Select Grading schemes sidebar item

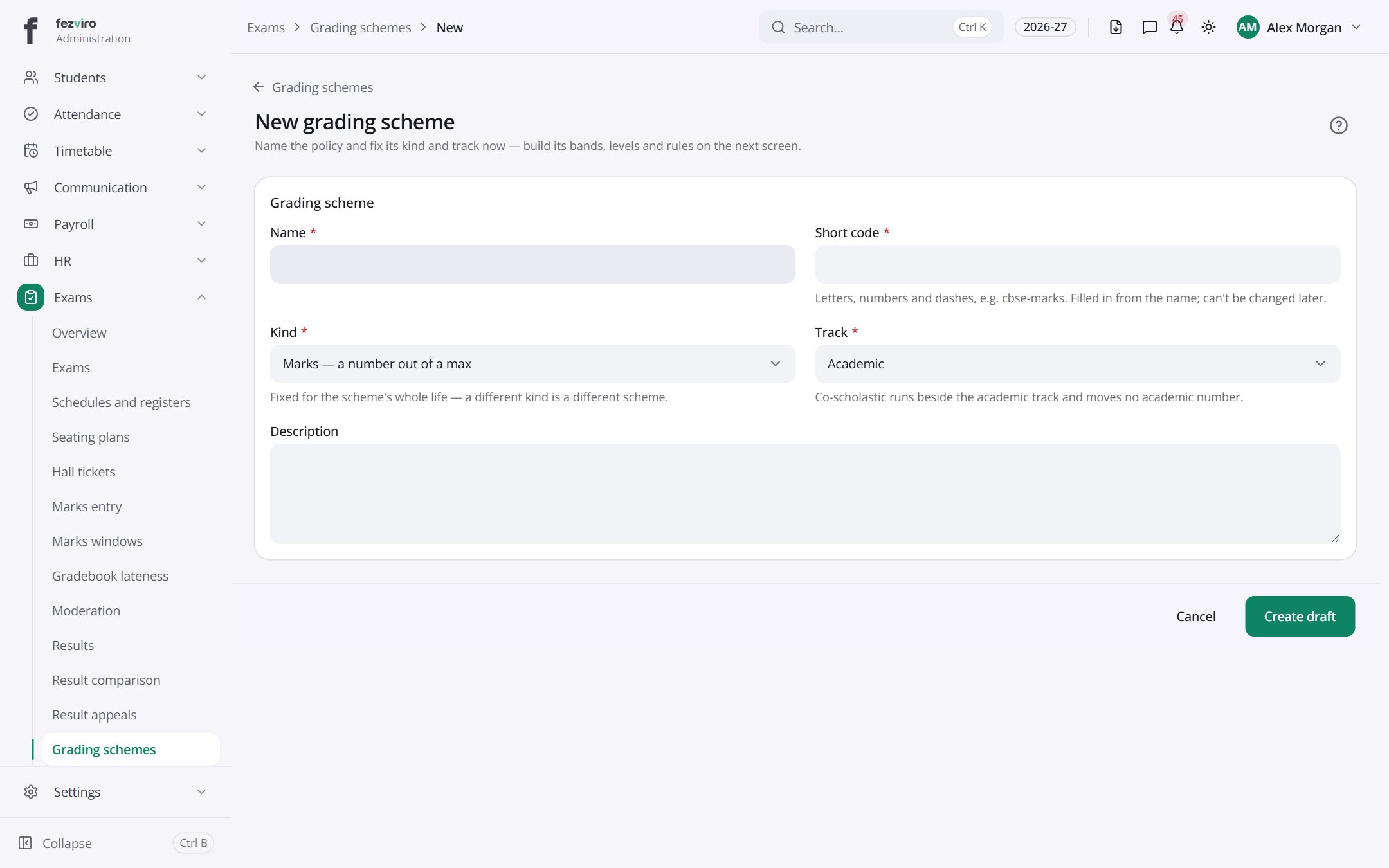coord(131,750)
